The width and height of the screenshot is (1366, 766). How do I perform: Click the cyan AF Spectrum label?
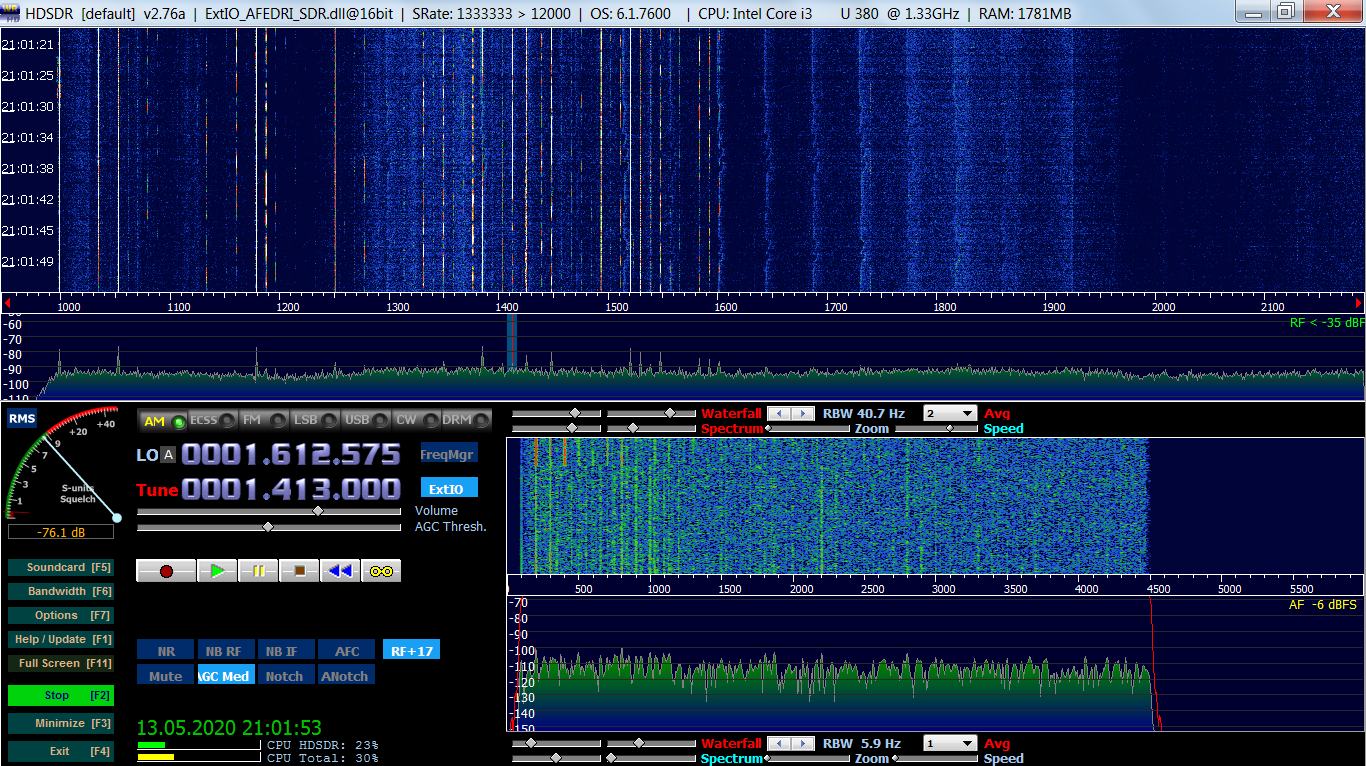tap(732, 759)
